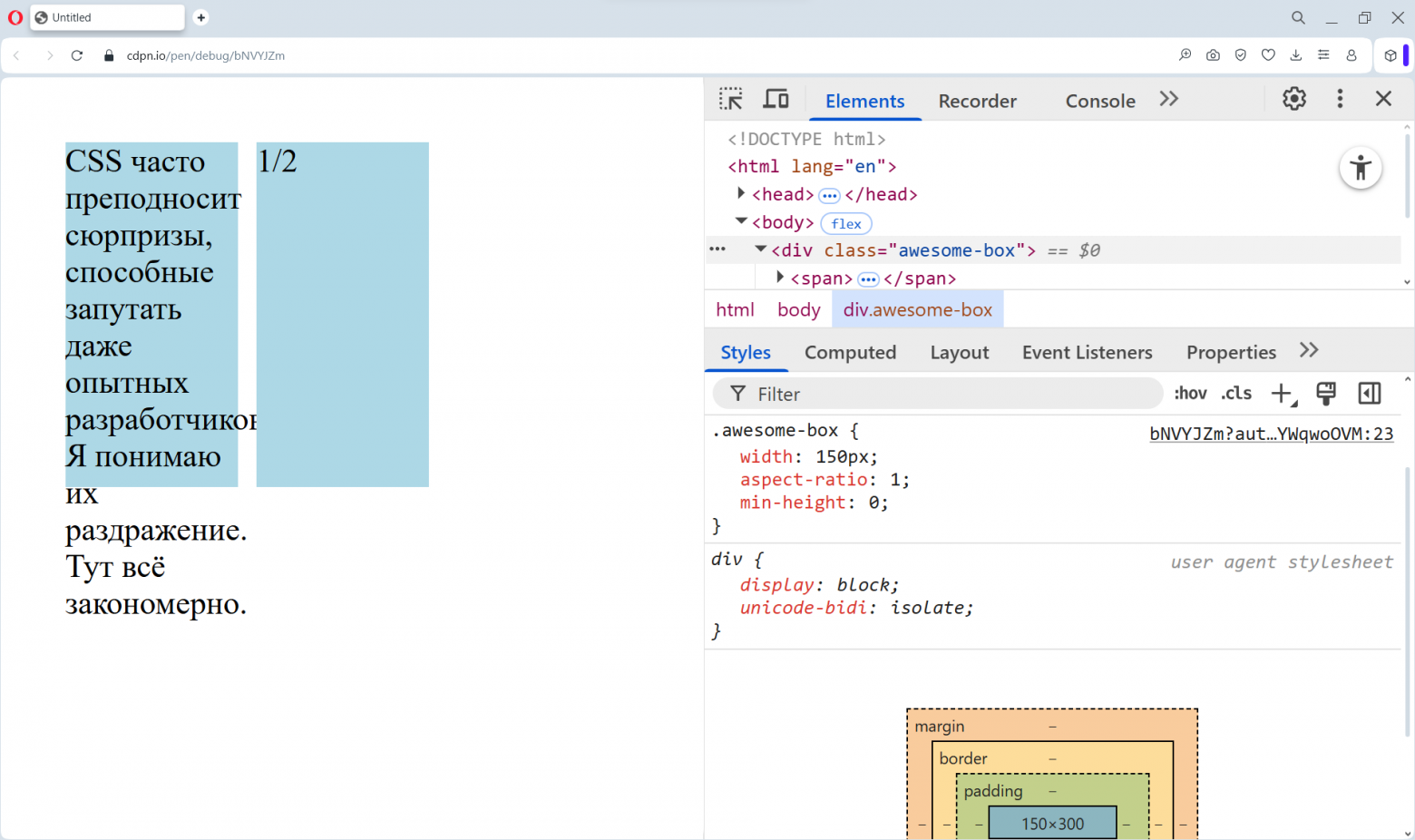This screenshot has width=1415, height=840.
Task: Toggle the flex badge on the body element
Action: [x=845, y=223]
